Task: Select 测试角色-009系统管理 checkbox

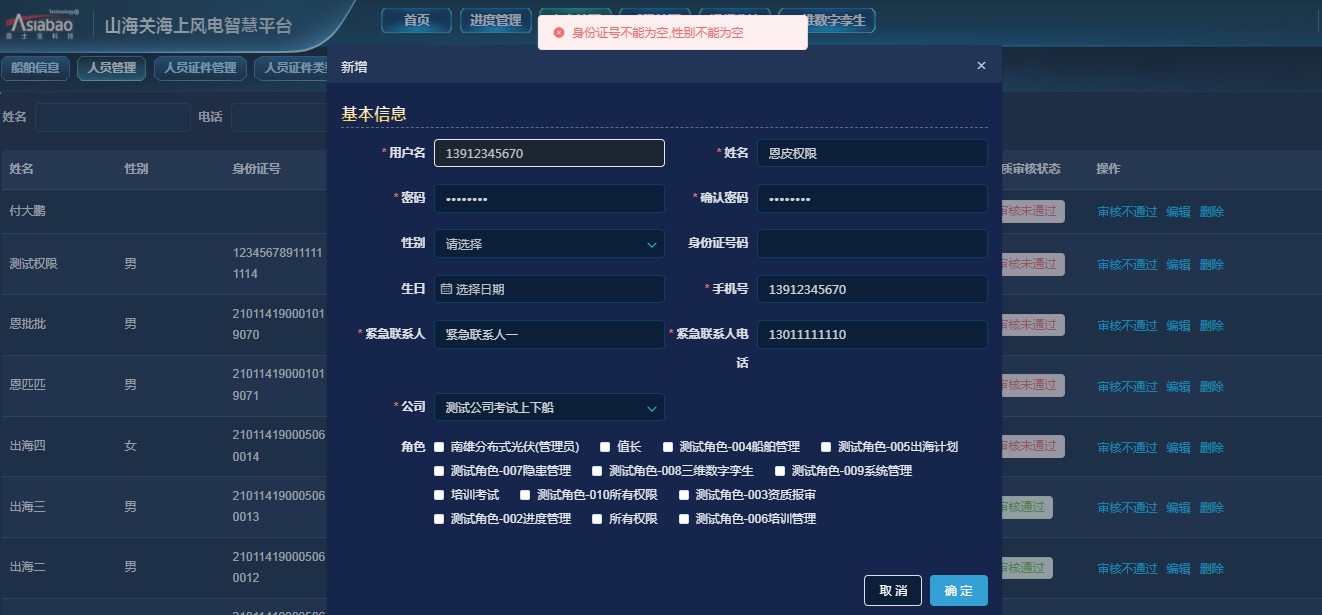Action: pos(780,470)
